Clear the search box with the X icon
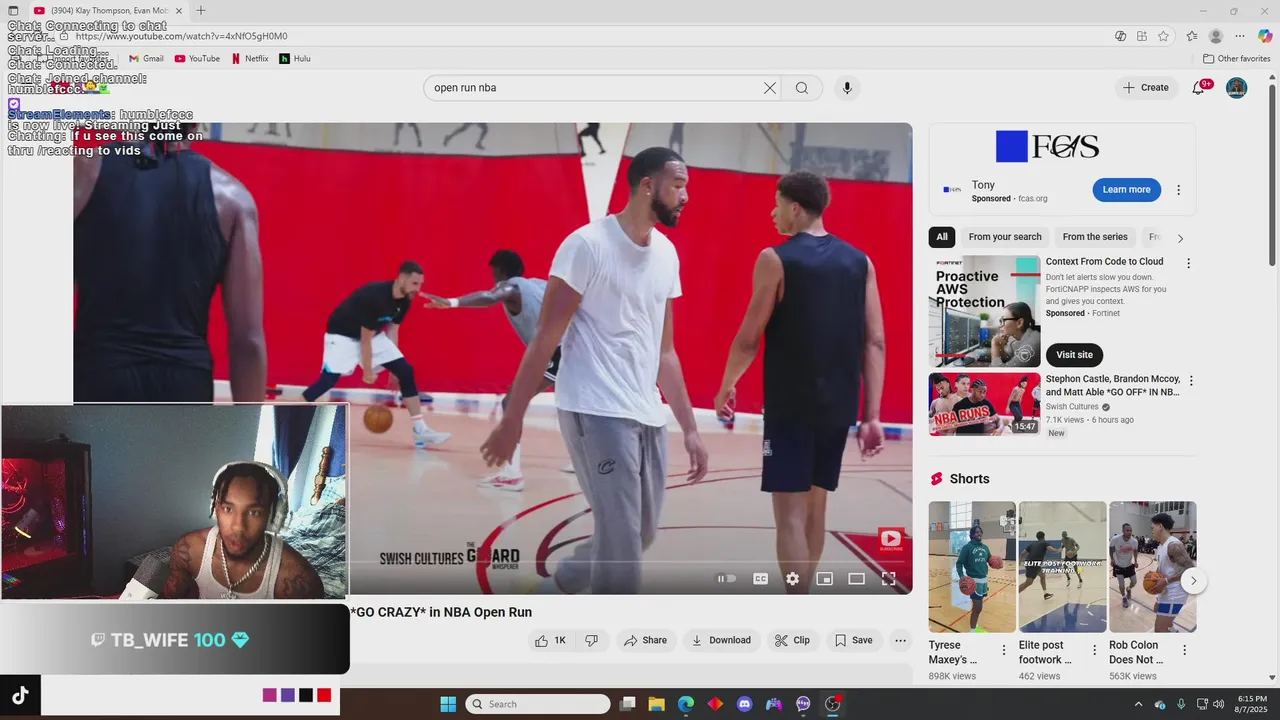Viewport: 1280px width, 720px height. 770,88
